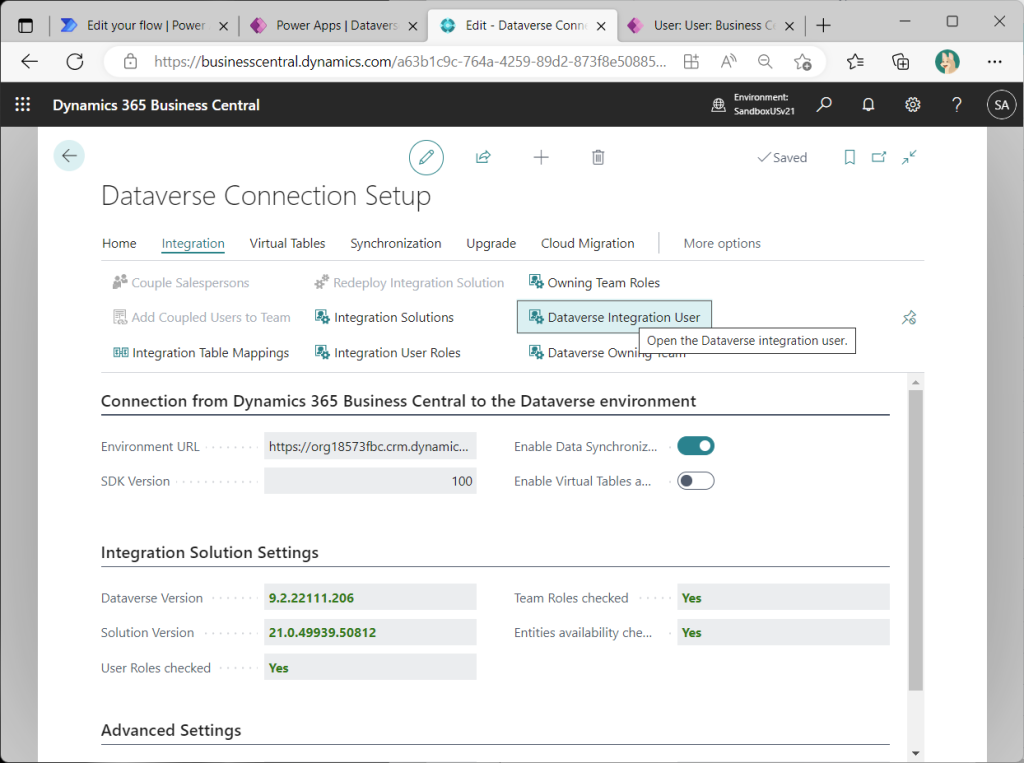The height and width of the screenshot is (763, 1024).
Task: Refresh the browser page
Action: click(75, 62)
